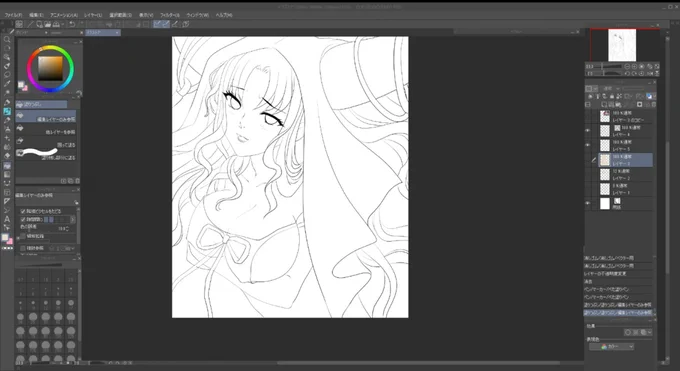The width and height of the screenshot is (680, 371).
Task: Click the Navigator zoom out icon
Action: 627,66
